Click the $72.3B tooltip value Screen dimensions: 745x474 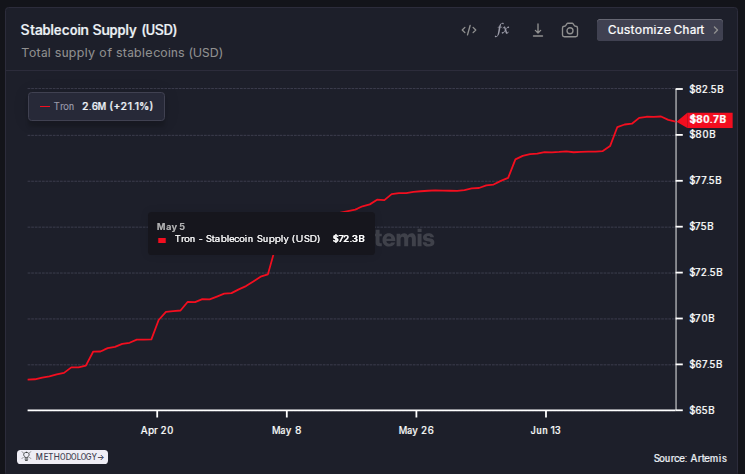349,239
